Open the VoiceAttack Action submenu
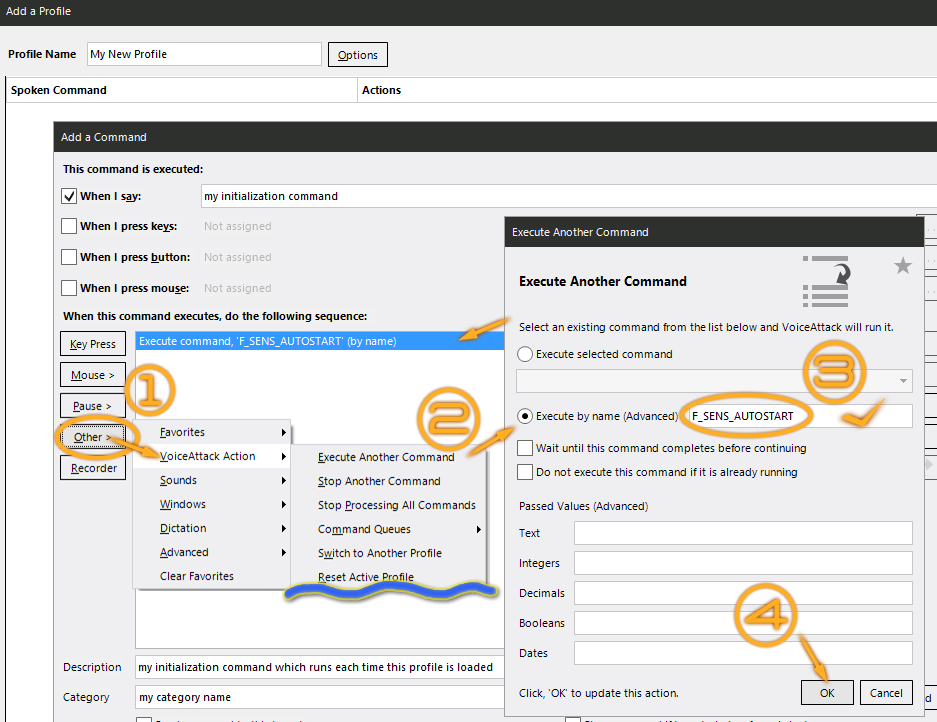 (x=208, y=456)
